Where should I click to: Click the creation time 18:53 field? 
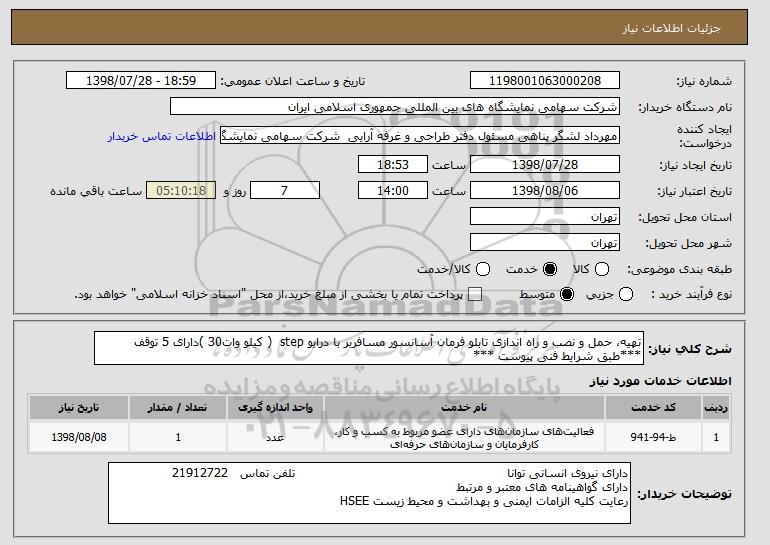point(393,164)
